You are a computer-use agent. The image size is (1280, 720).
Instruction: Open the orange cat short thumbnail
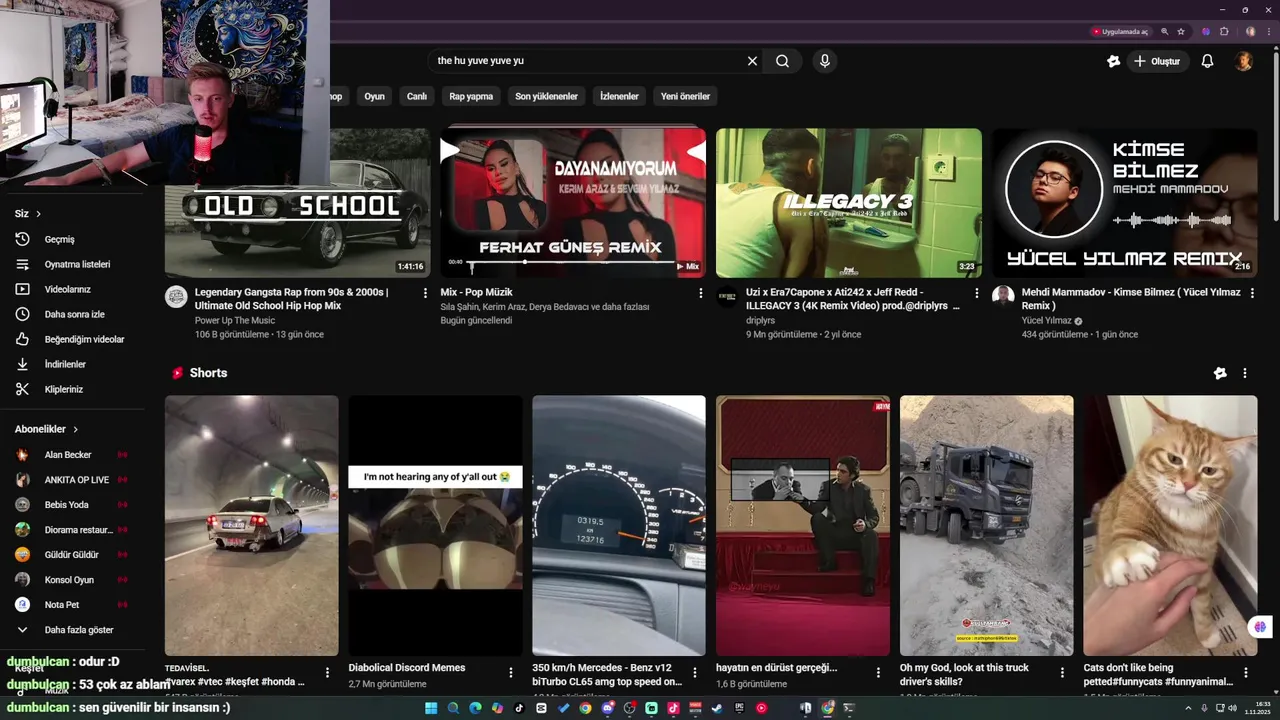click(1170, 526)
